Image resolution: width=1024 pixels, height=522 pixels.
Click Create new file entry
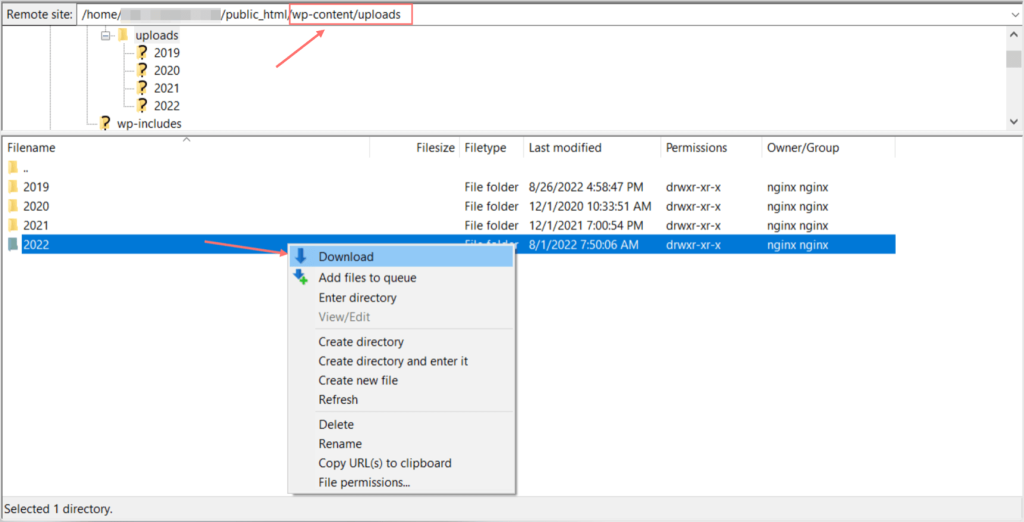[401, 380]
